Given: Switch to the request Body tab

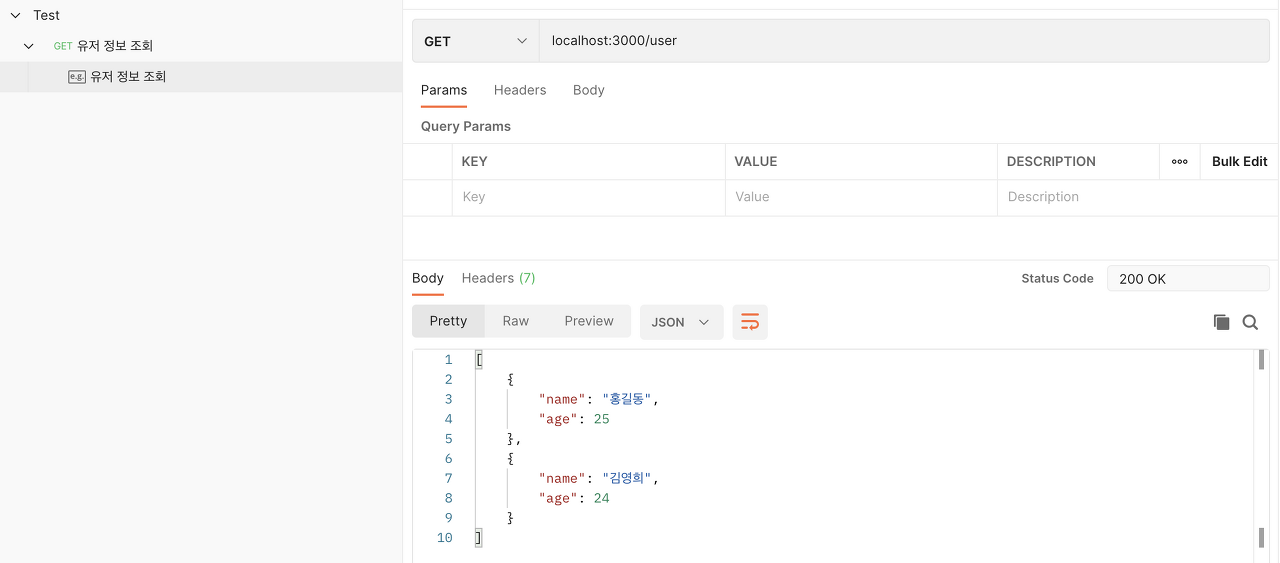Looking at the screenshot, I should [x=589, y=90].
